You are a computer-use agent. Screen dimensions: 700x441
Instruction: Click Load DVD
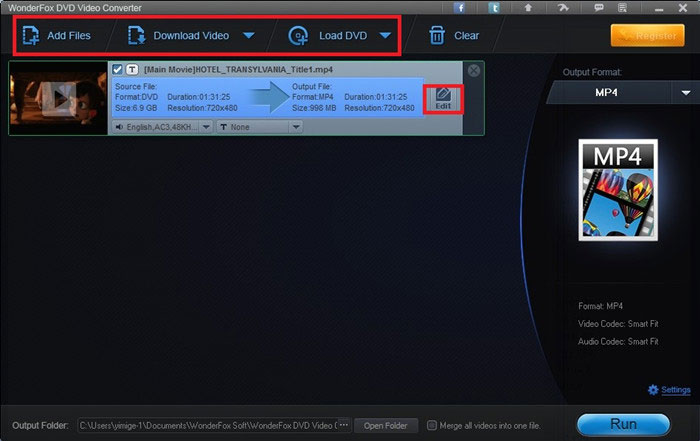[x=328, y=36]
